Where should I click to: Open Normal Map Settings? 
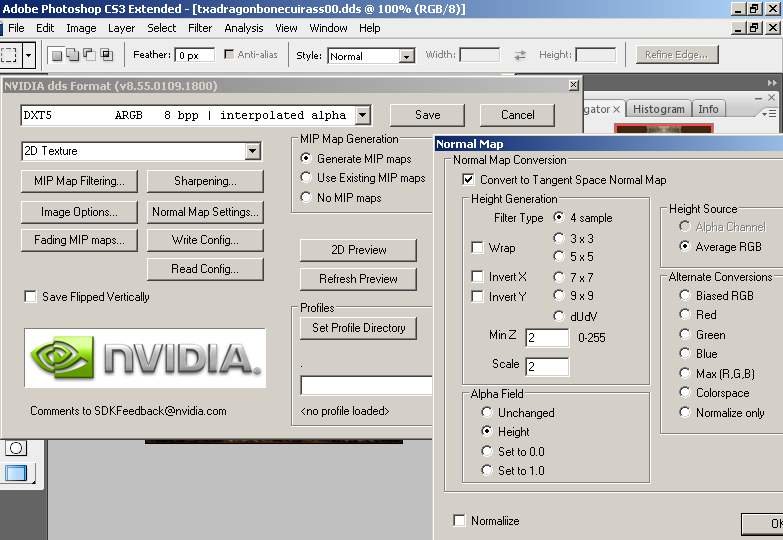pos(205,212)
